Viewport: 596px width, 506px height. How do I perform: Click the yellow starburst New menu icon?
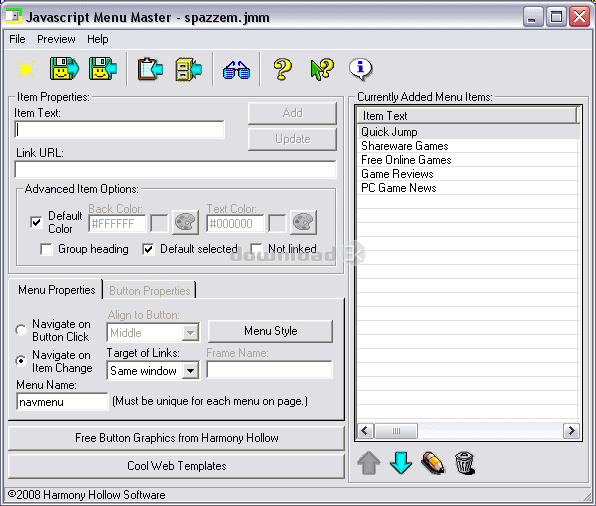(x=25, y=69)
